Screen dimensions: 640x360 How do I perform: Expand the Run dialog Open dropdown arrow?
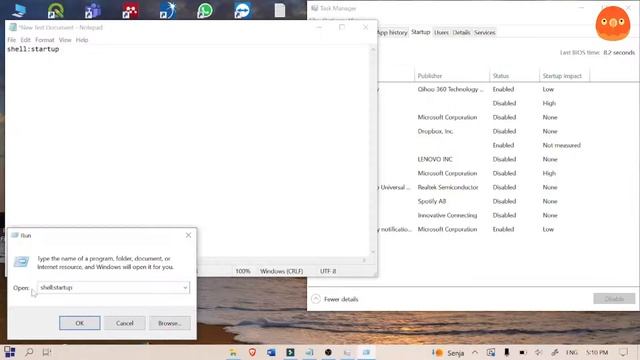pos(185,287)
